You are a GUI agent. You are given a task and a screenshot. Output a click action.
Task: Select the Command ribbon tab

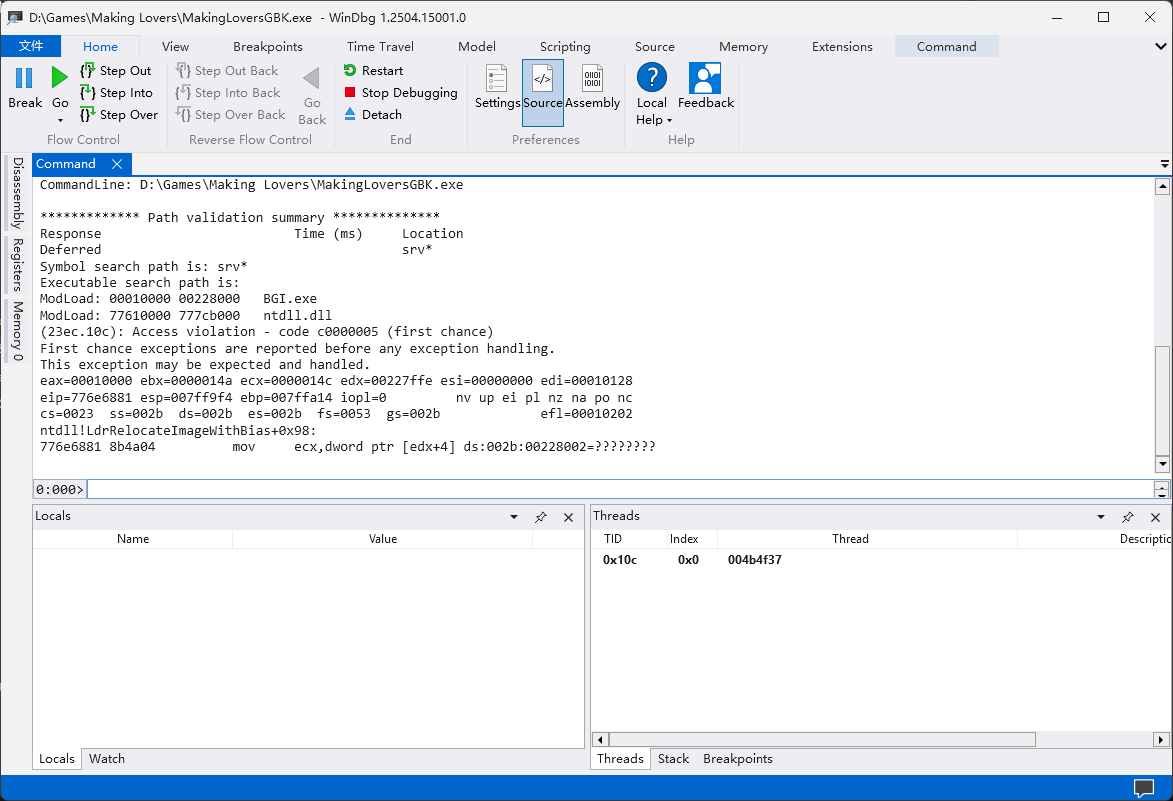coord(946,46)
